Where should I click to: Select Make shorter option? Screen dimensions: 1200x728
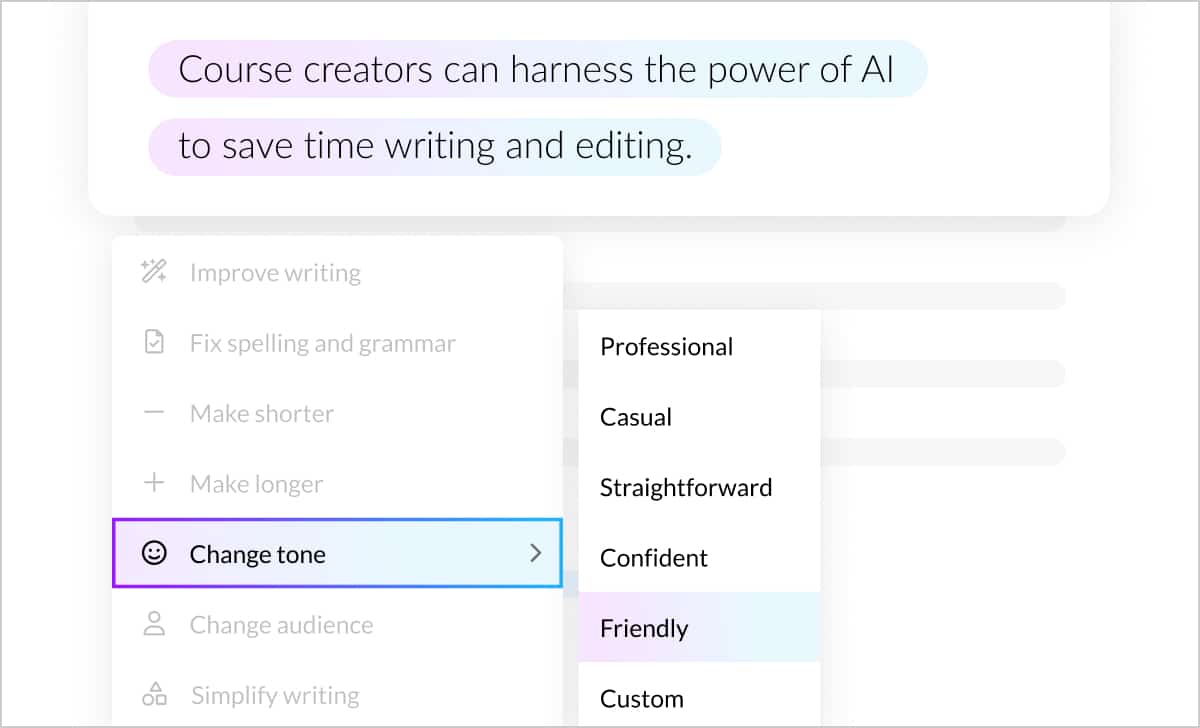pyautogui.click(x=261, y=412)
